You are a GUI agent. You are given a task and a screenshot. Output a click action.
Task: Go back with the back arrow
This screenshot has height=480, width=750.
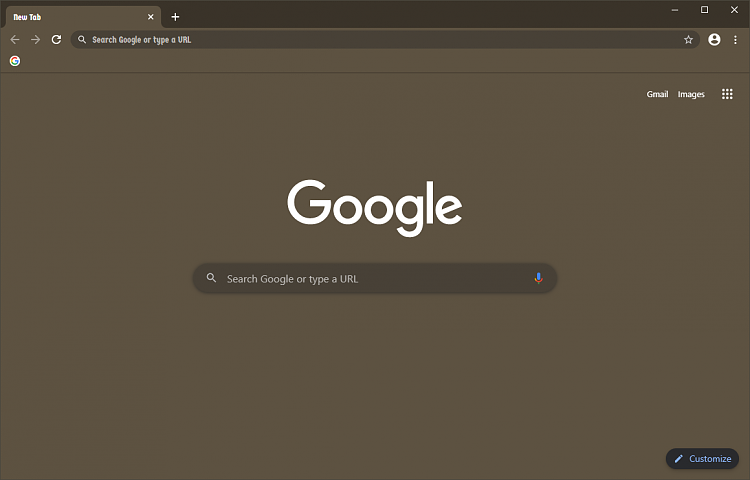pos(15,40)
